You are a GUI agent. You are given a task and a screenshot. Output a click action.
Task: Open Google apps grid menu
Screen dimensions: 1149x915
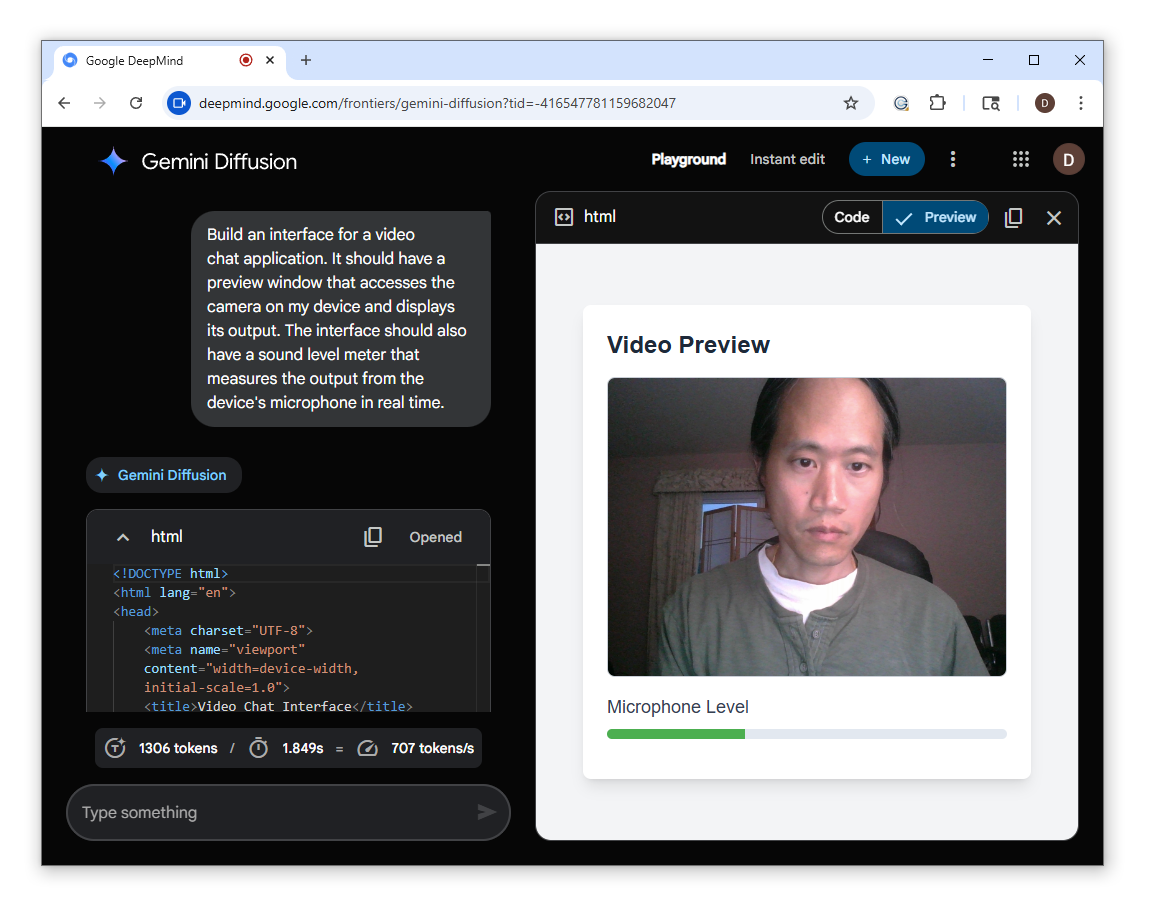[1020, 159]
